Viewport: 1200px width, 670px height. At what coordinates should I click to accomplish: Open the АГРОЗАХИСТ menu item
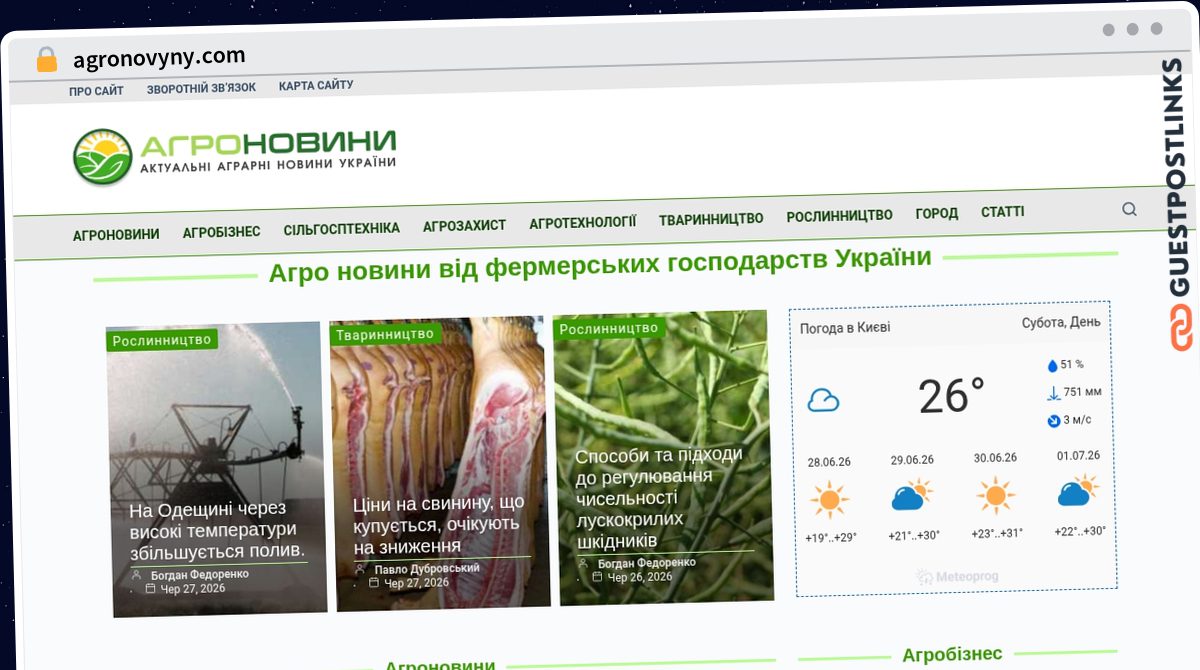coord(464,225)
